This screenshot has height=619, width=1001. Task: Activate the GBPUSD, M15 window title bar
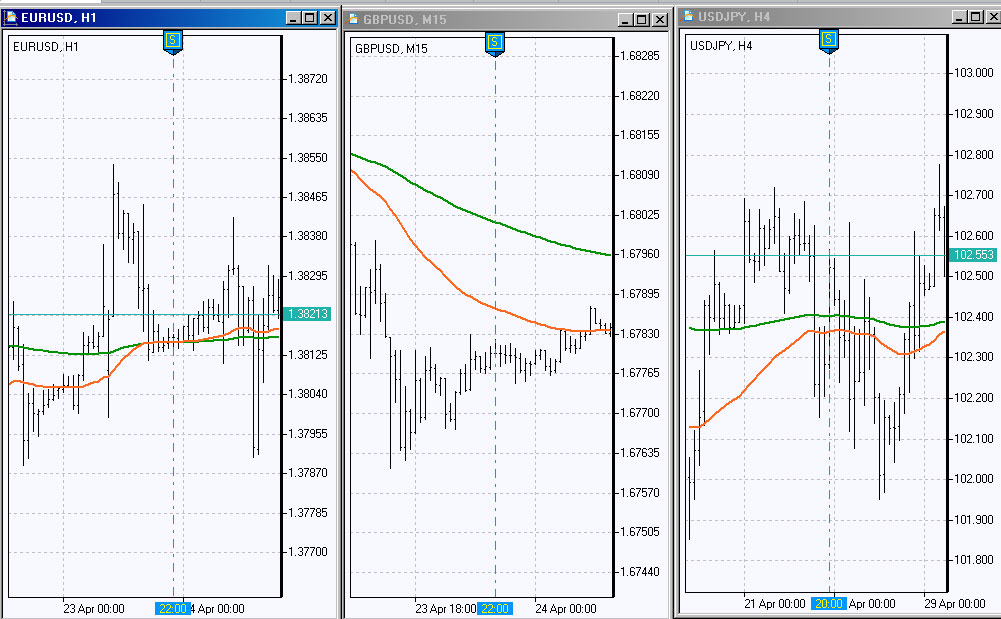(x=480, y=19)
